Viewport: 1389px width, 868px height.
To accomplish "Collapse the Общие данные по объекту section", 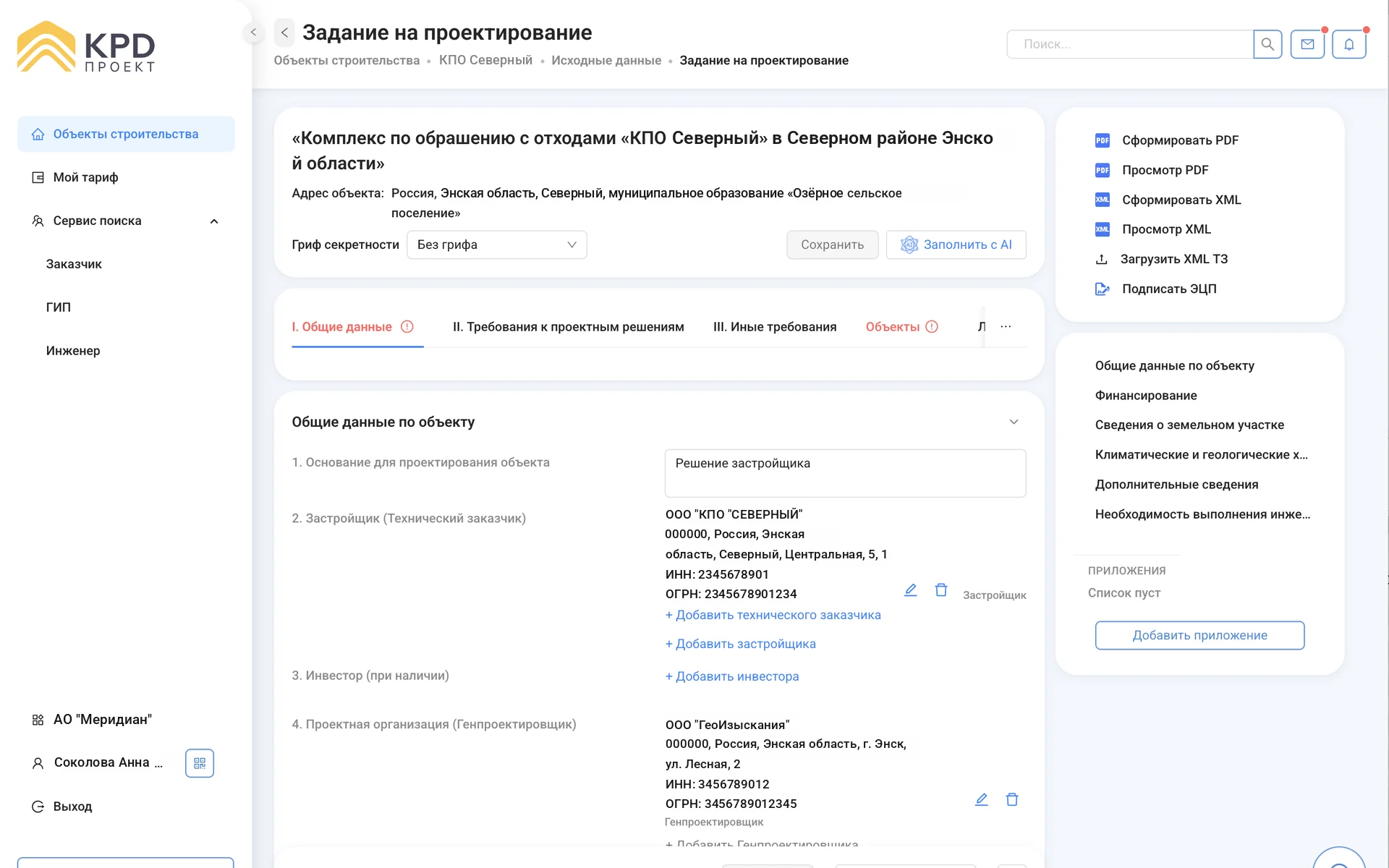I will tap(1014, 422).
